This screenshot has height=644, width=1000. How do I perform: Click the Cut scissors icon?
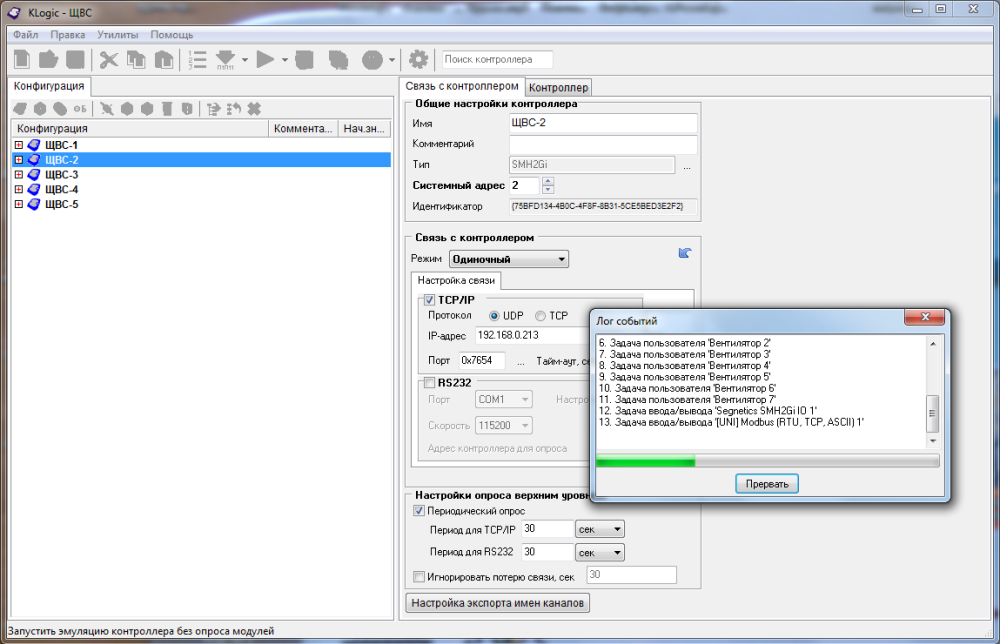(x=108, y=60)
